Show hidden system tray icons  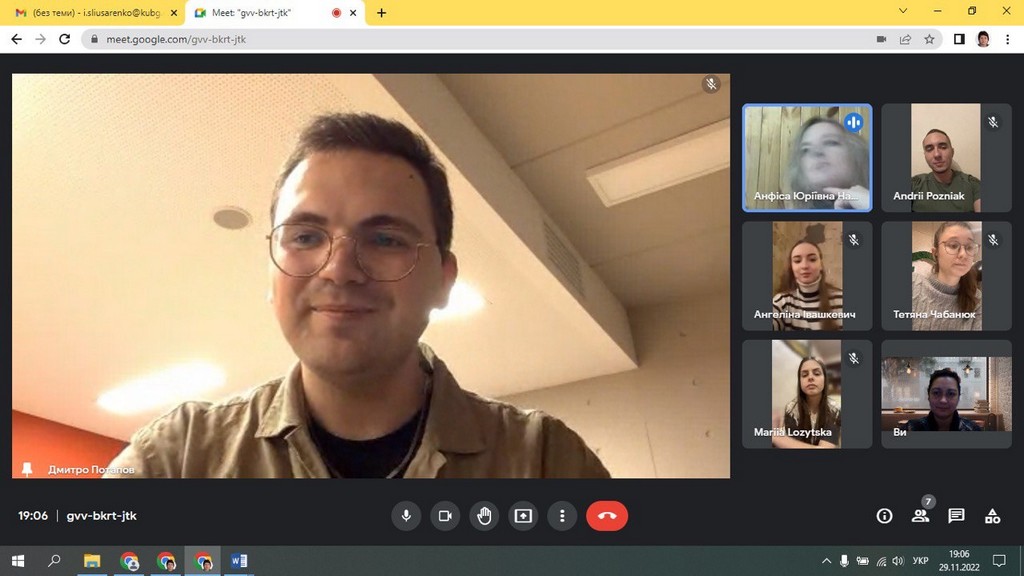coord(826,561)
